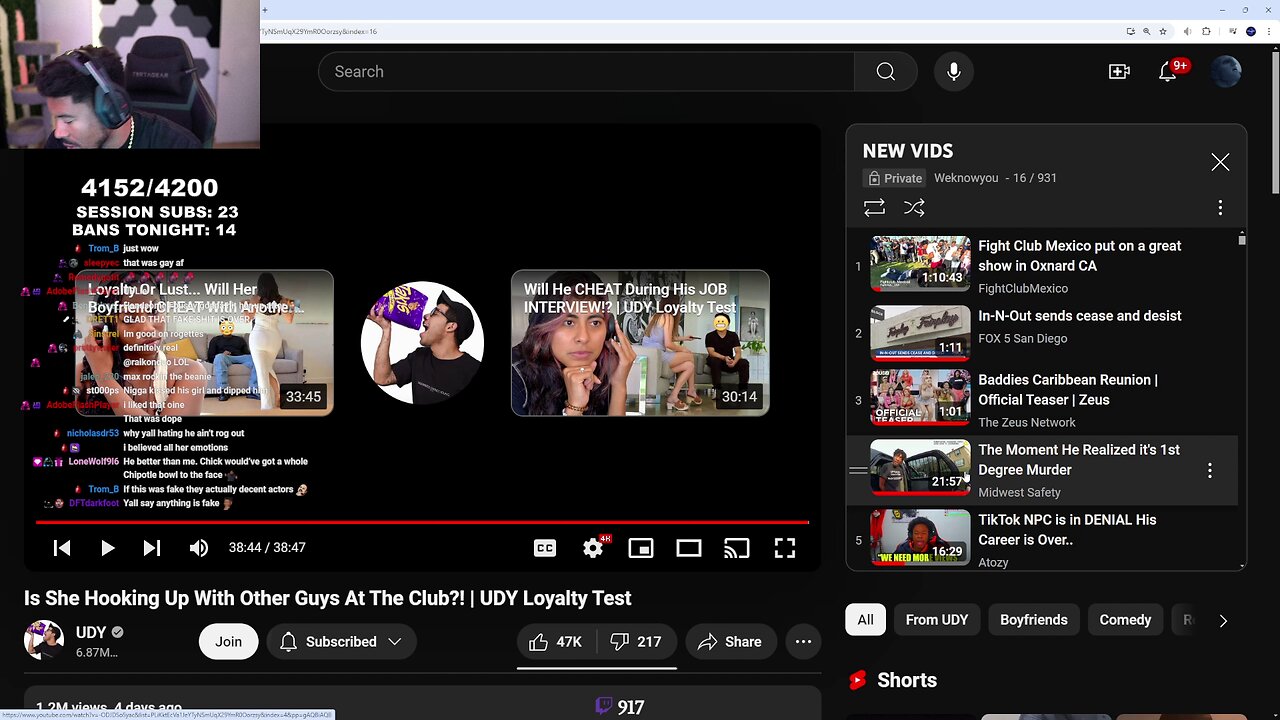Screen dimensions: 1280x720
Task: Close the NEW VIDS playlist panel
Action: coord(1220,162)
